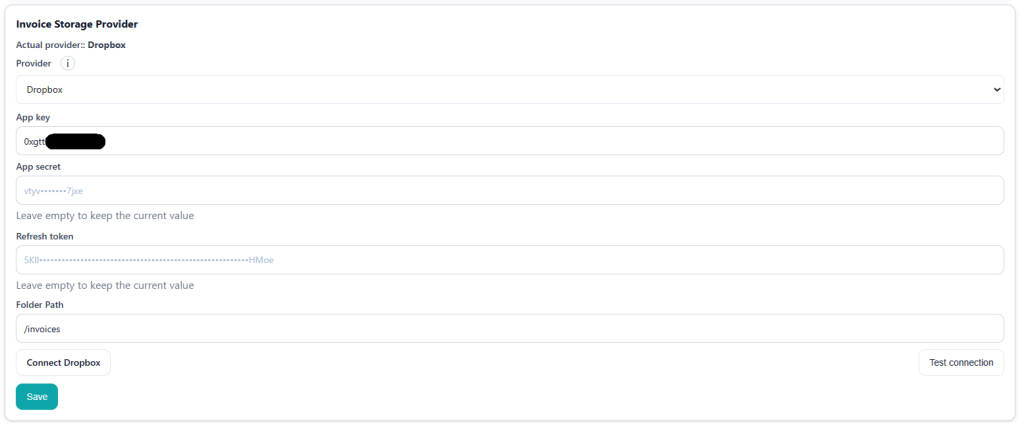Click the Invoice Storage Provider heading
This screenshot has width=1024, height=423.
pyautogui.click(x=77, y=23)
